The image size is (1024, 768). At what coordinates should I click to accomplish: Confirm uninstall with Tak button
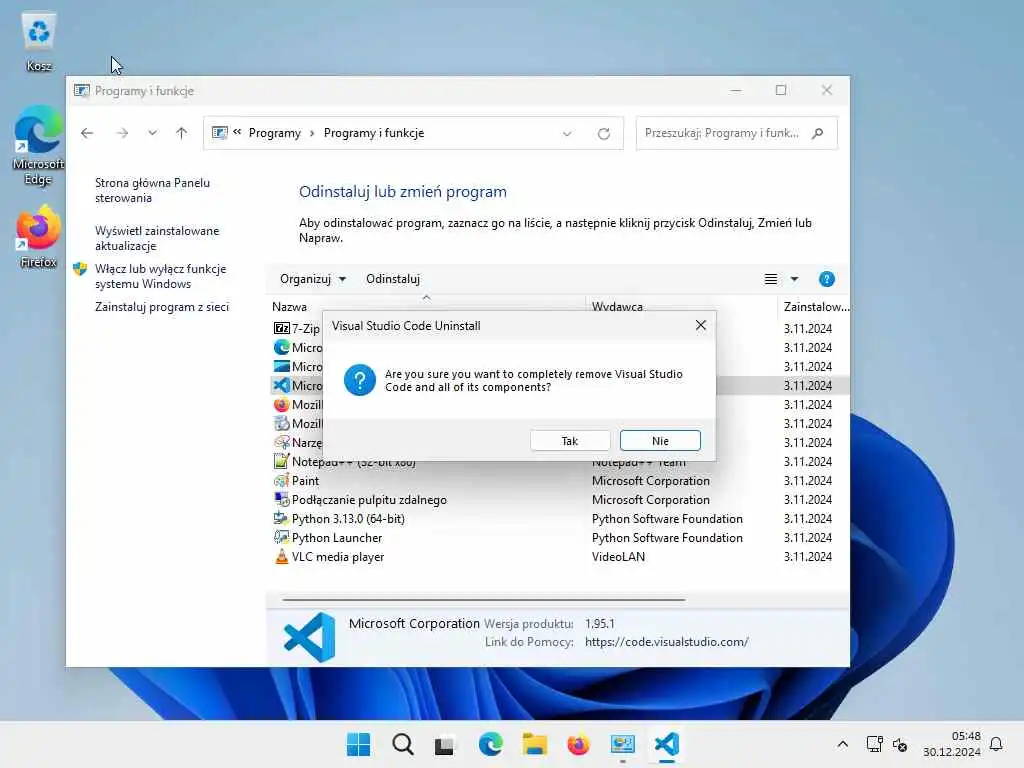tap(569, 441)
